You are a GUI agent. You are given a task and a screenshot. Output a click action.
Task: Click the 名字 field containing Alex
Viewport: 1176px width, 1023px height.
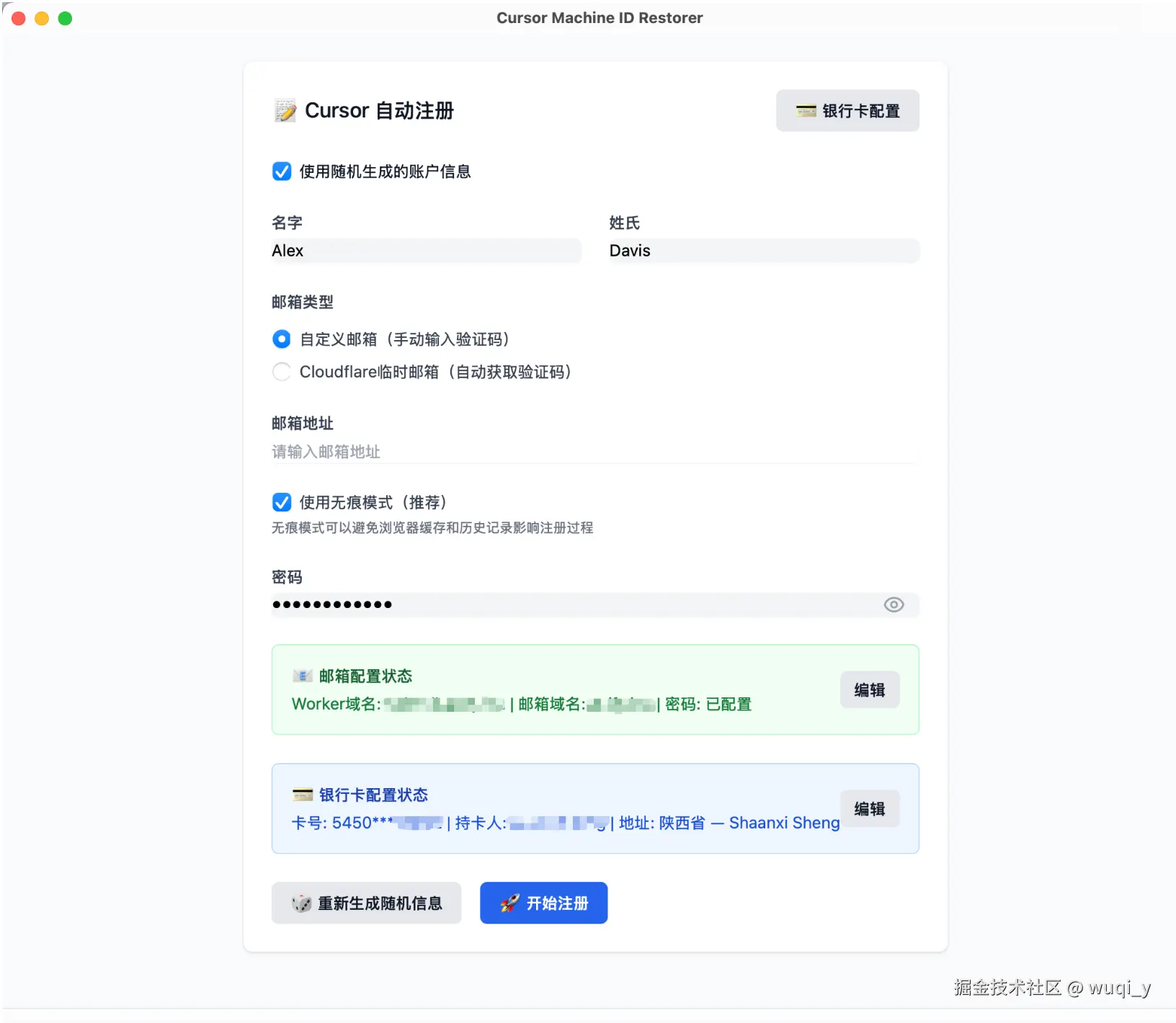coord(426,251)
